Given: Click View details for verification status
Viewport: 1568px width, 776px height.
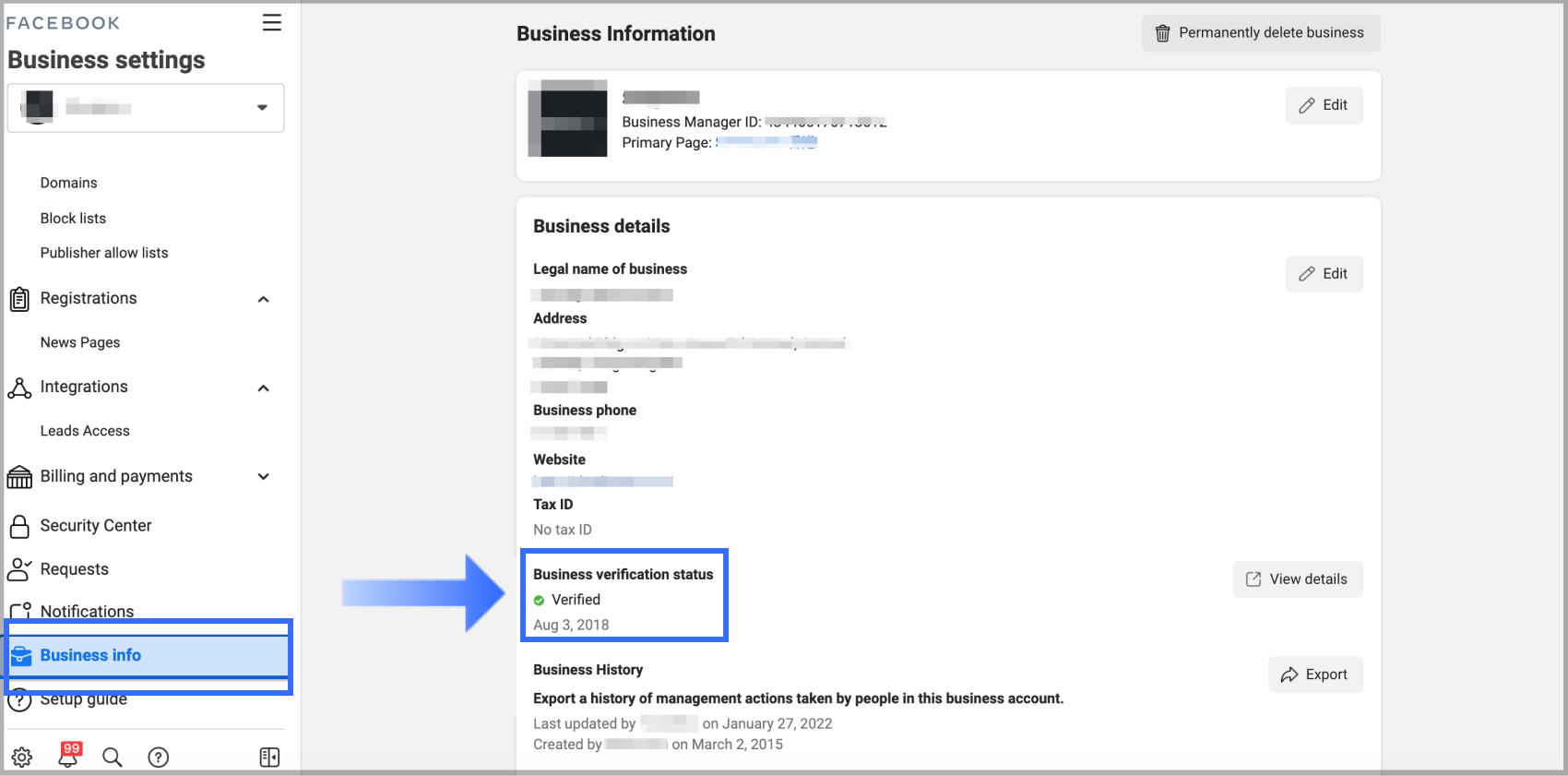Looking at the screenshot, I should 1297,579.
